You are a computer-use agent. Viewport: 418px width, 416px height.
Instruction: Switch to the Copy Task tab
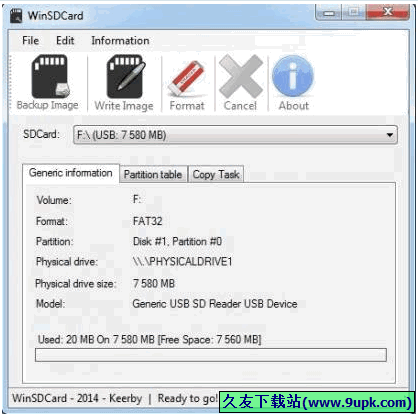tap(216, 174)
